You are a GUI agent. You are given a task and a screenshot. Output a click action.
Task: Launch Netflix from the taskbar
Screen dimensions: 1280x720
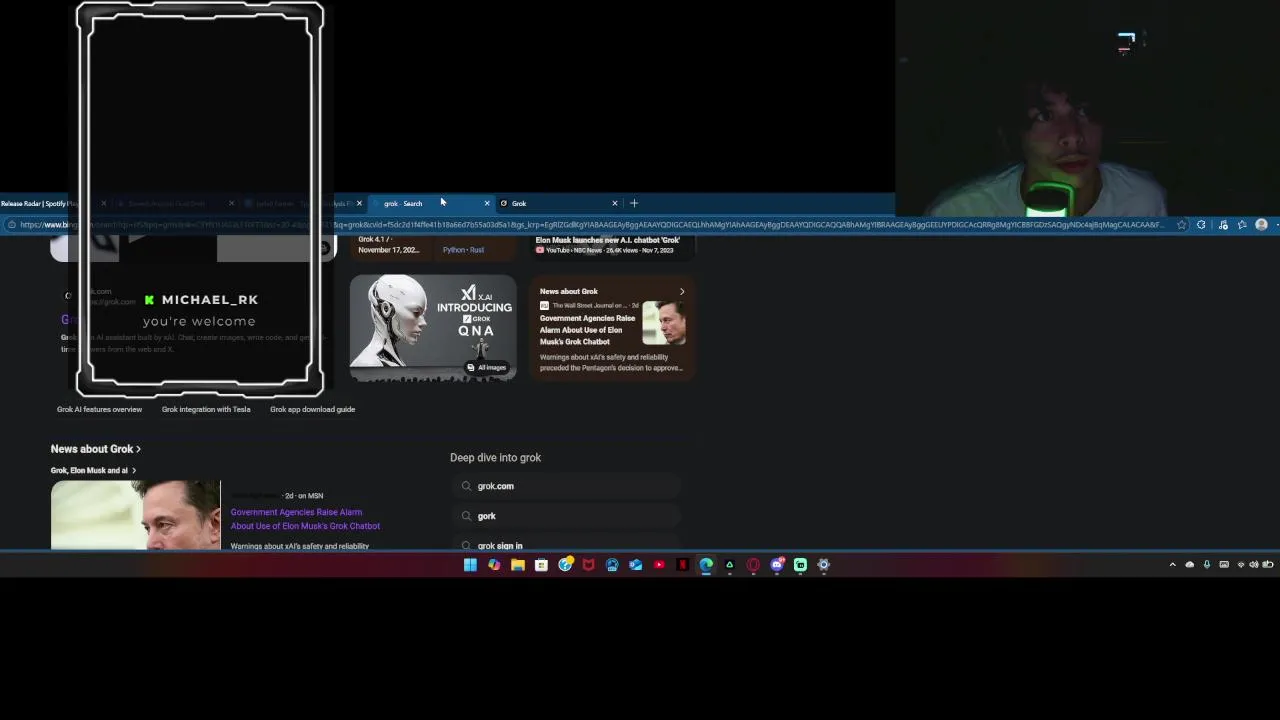[682, 565]
